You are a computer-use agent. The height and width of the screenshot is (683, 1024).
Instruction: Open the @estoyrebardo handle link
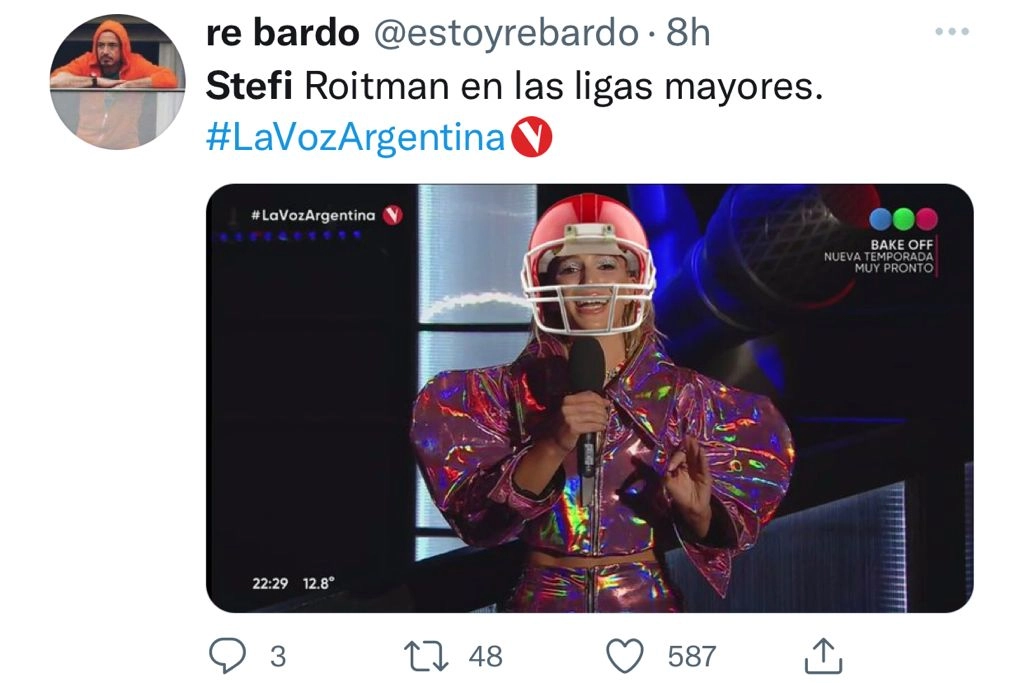pos(505,33)
